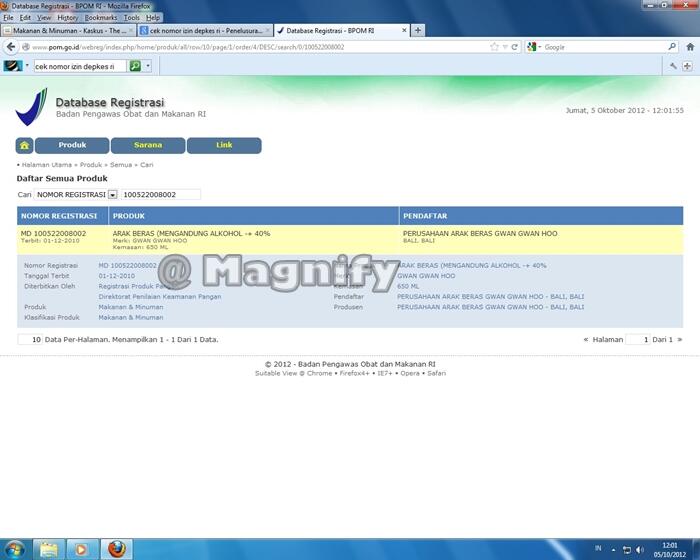The width and height of the screenshot is (700, 560).
Task: Sort by PENDAFTAR column header
Action: (x=425, y=216)
